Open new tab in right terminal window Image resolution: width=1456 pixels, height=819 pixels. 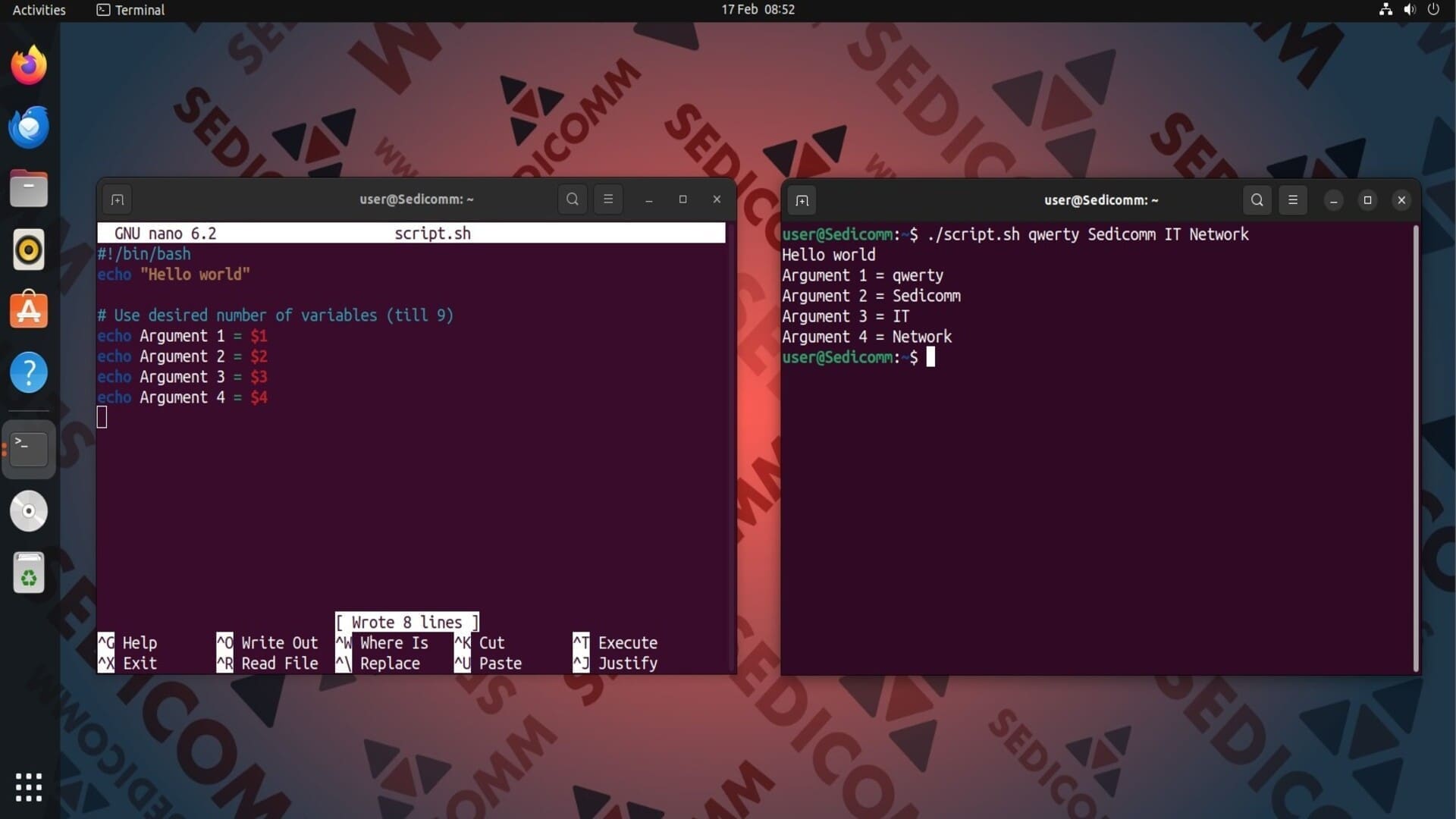(802, 200)
